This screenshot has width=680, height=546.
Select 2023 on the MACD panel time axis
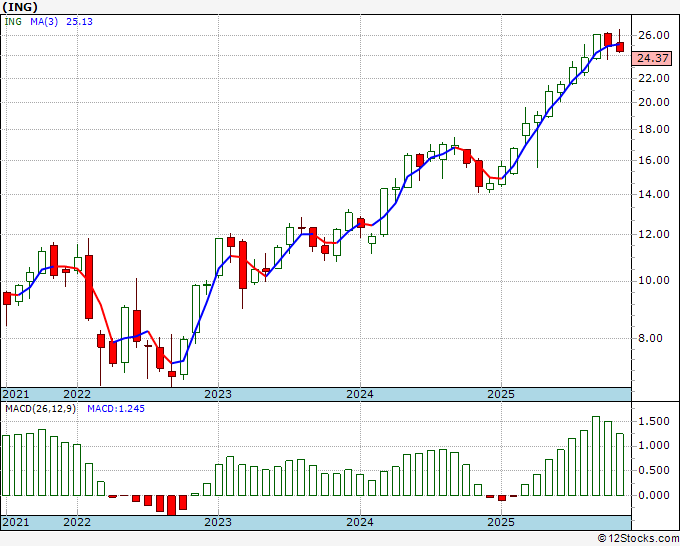pyautogui.click(x=218, y=522)
